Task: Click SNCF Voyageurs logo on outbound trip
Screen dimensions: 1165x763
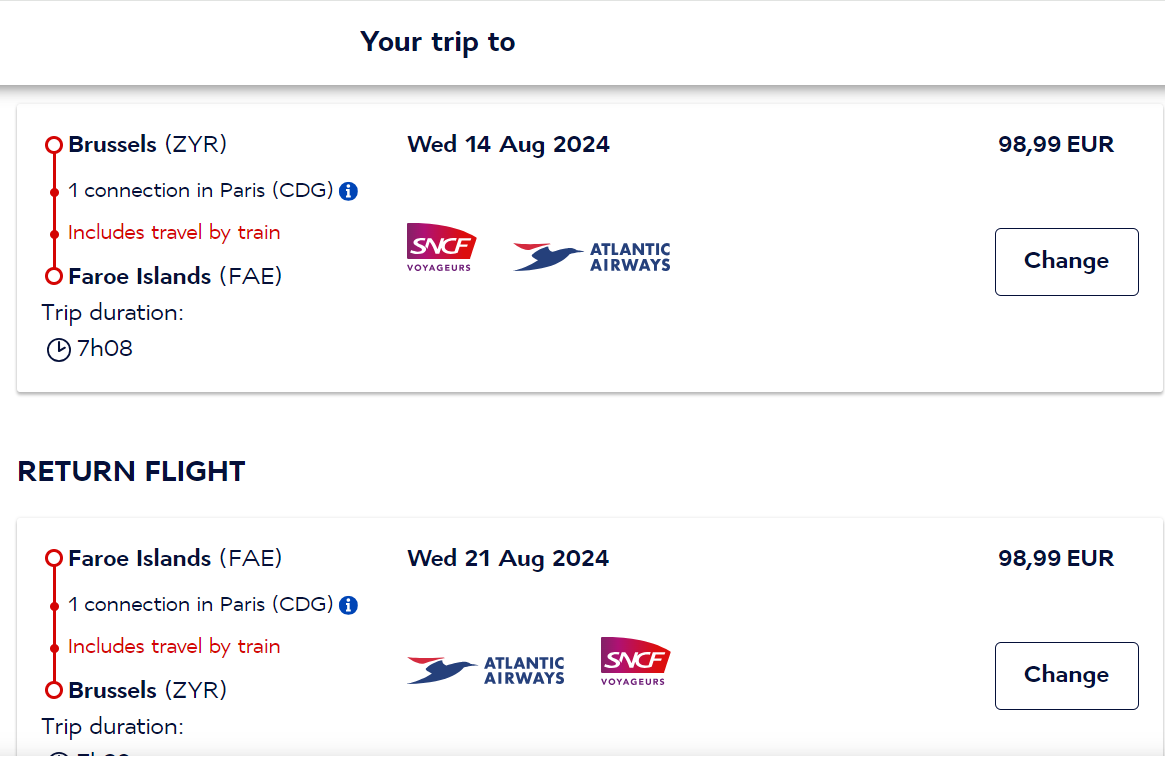Action: coord(441,247)
